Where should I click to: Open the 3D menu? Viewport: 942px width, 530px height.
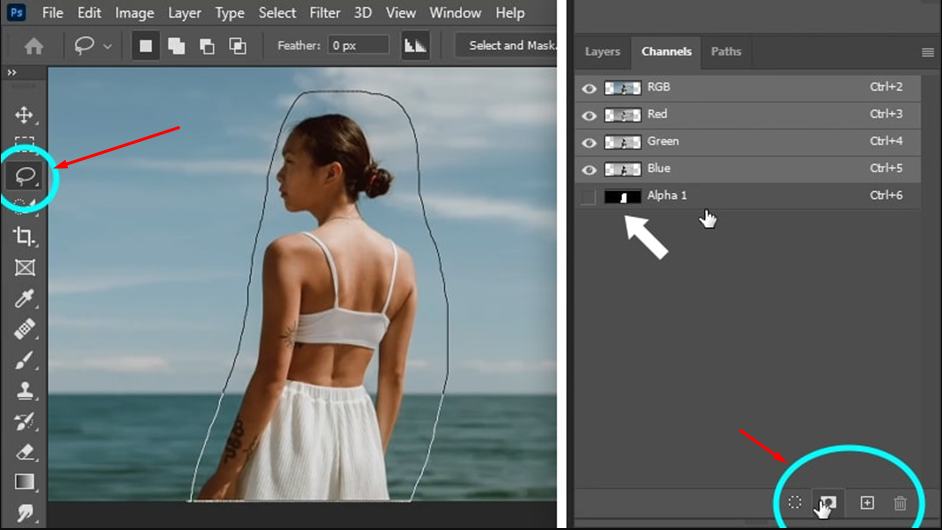[363, 13]
